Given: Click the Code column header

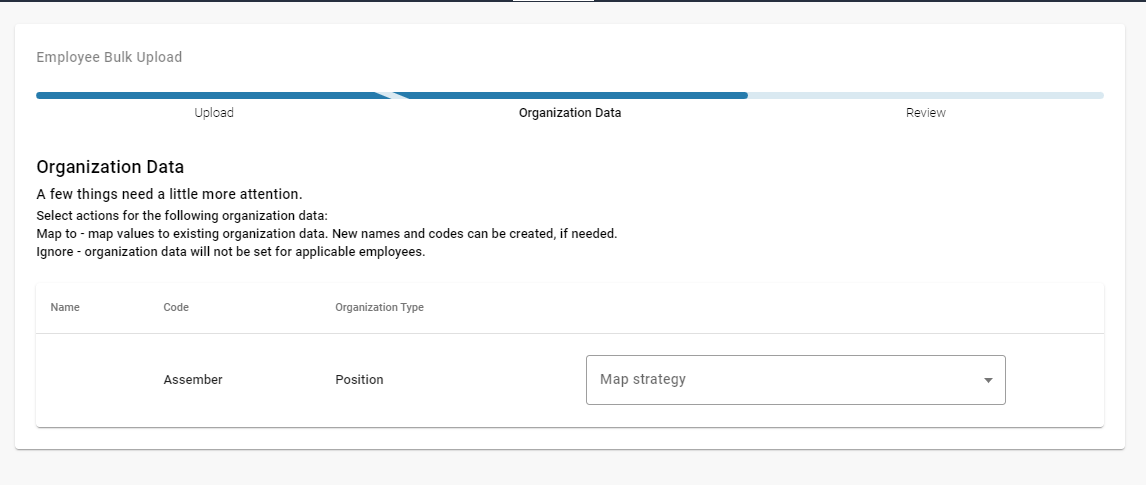Looking at the screenshot, I should coord(176,307).
